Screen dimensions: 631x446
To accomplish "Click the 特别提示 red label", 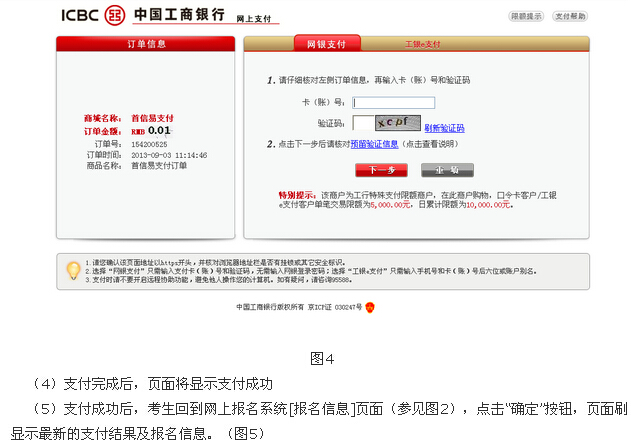I will pos(297,195).
